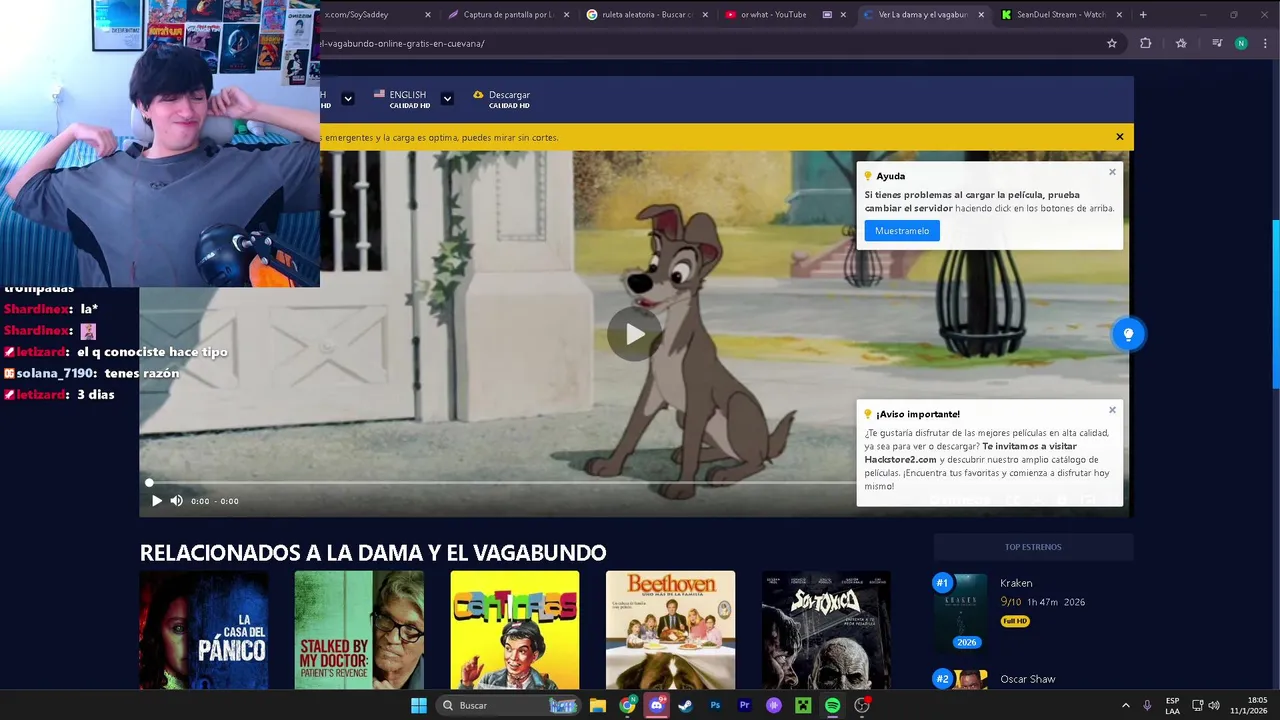Open the media control toolbar icon
The height and width of the screenshot is (720, 1280).
[x=1217, y=43]
